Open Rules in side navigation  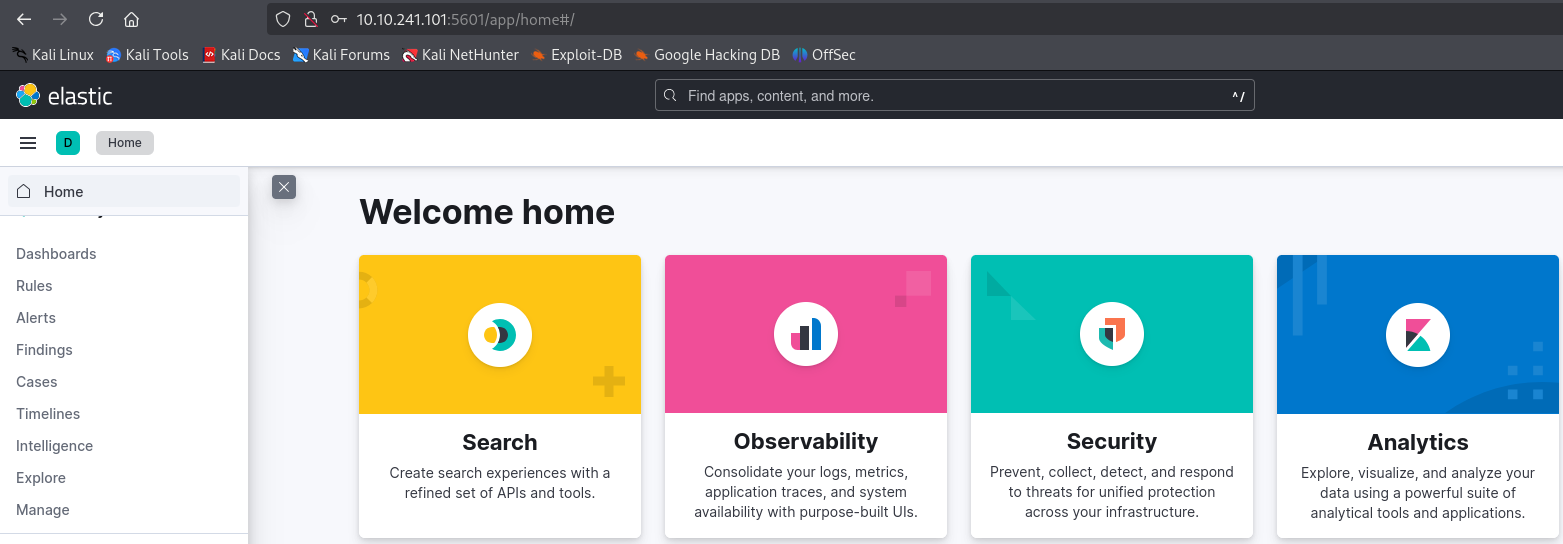click(x=34, y=286)
